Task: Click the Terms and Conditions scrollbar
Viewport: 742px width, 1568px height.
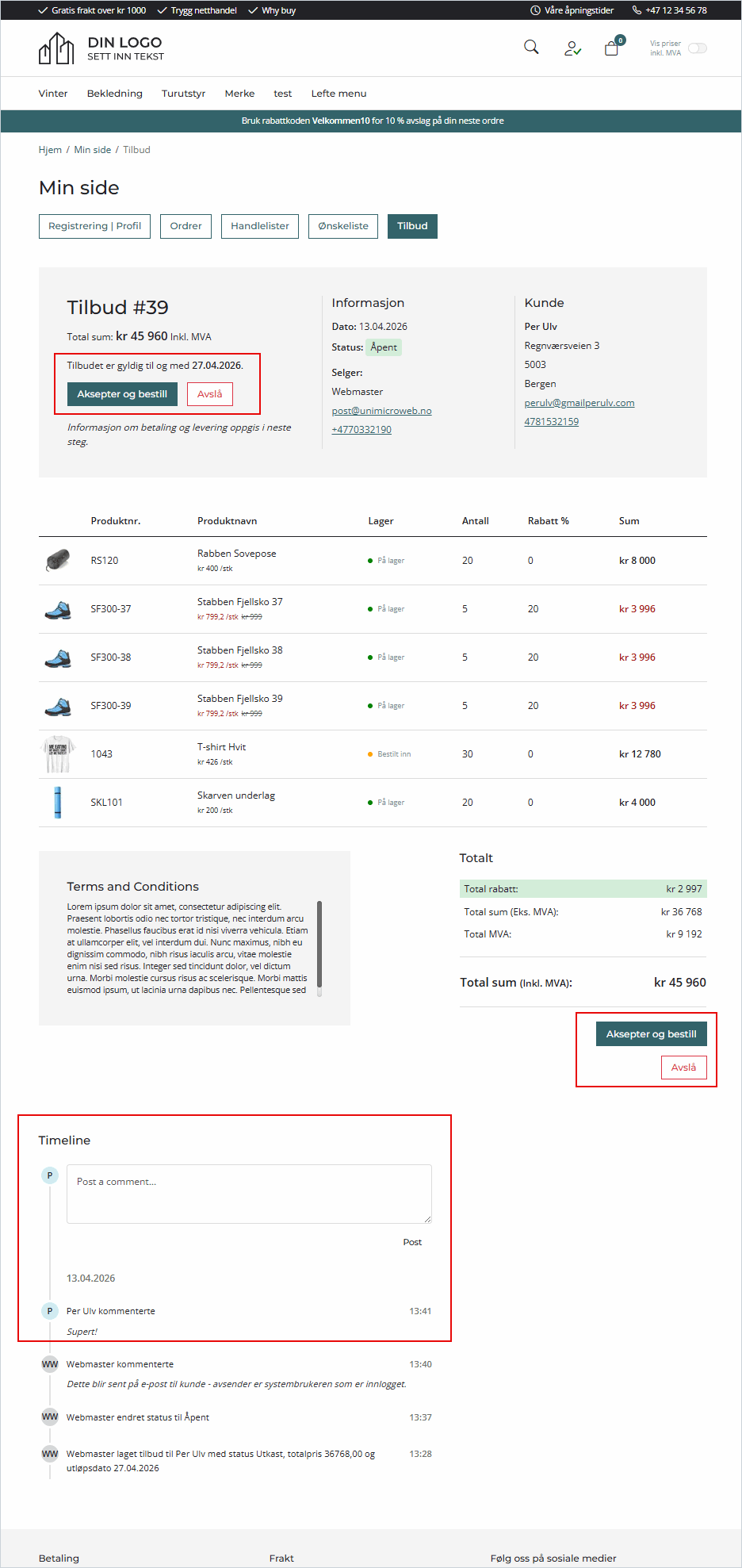Action: pos(319,945)
